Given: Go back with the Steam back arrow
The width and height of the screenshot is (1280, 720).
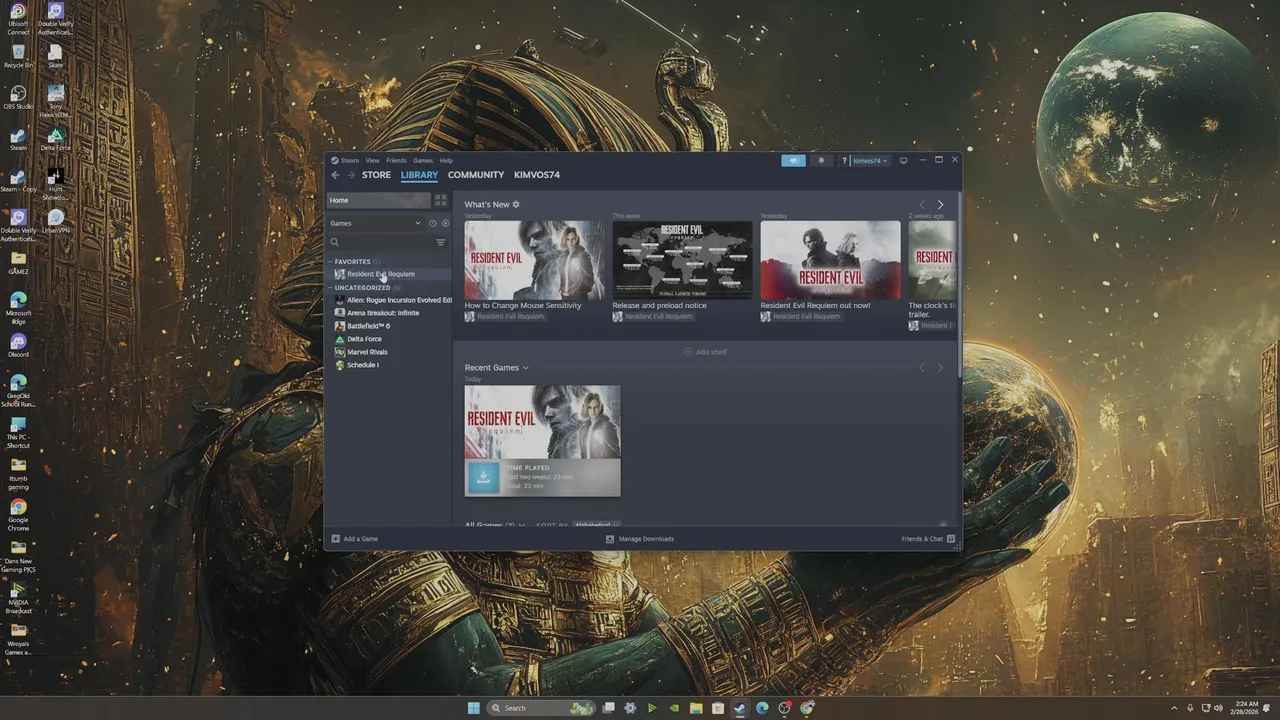Looking at the screenshot, I should point(336,175).
